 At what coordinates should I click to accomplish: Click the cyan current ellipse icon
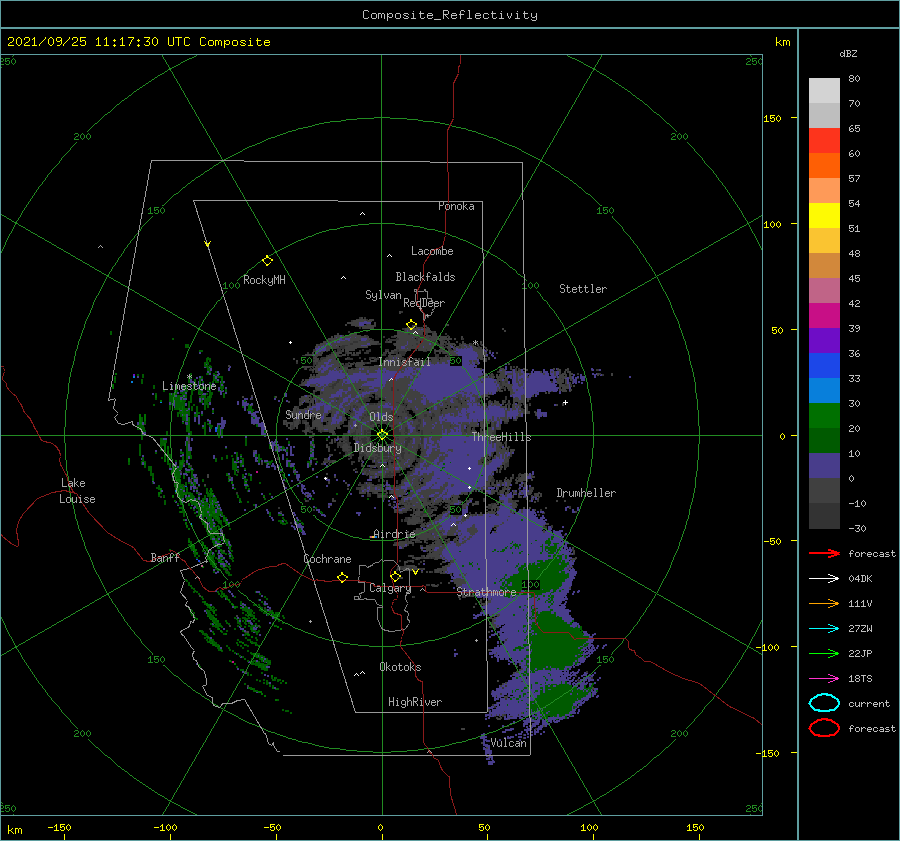tap(824, 703)
